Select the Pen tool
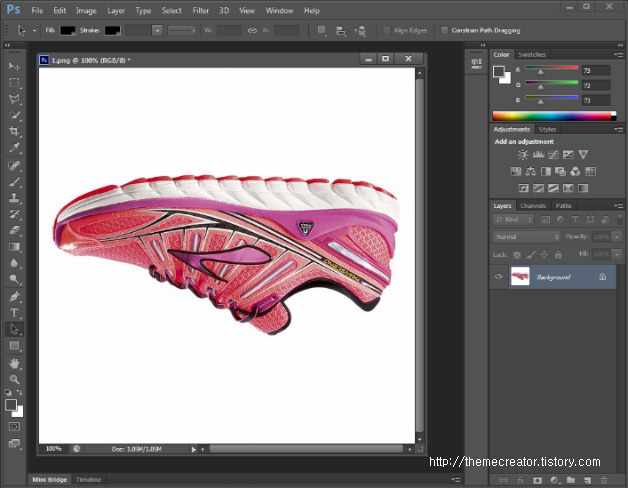The image size is (628, 488). (x=14, y=297)
